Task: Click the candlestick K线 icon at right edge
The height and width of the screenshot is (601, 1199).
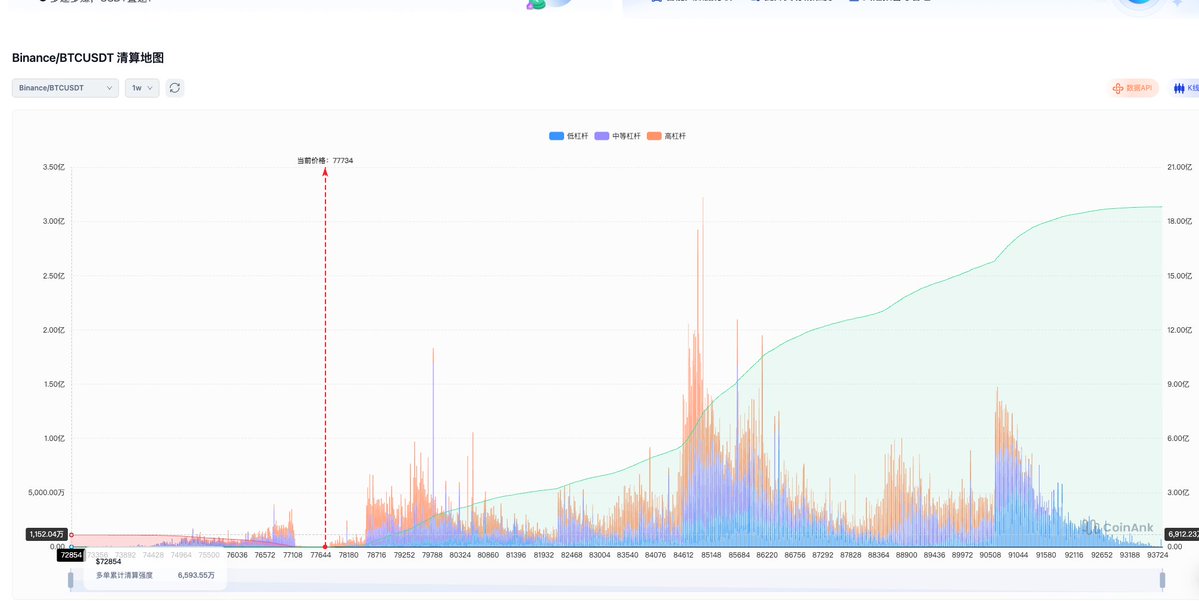Action: [1179, 88]
